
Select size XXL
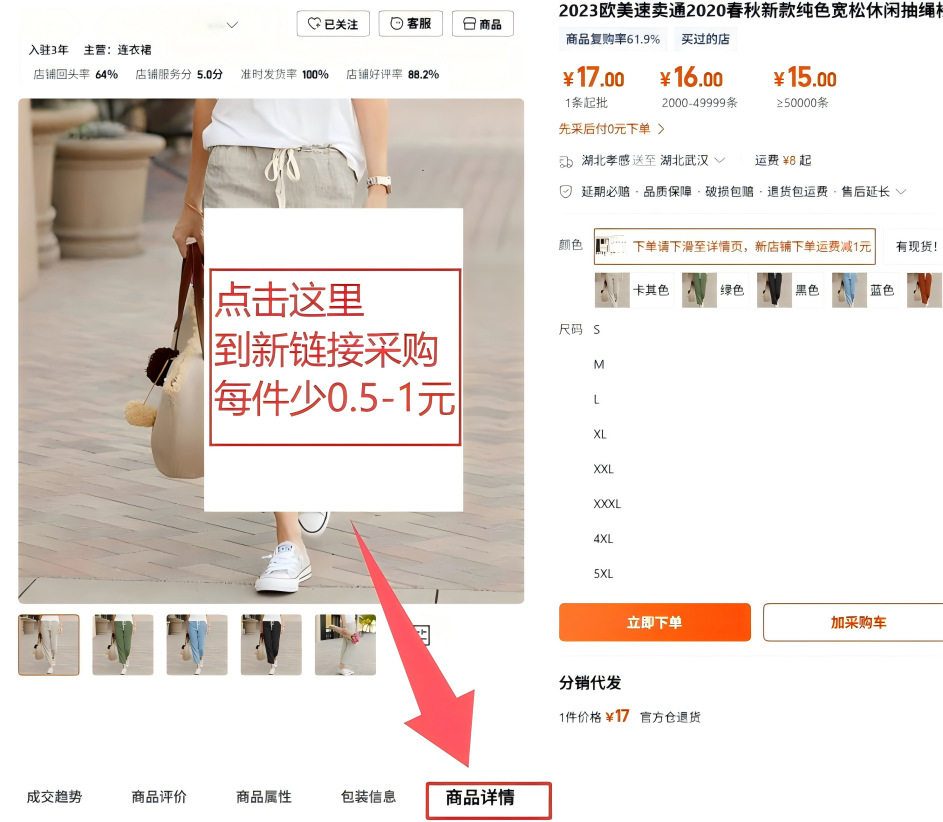pos(603,469)
